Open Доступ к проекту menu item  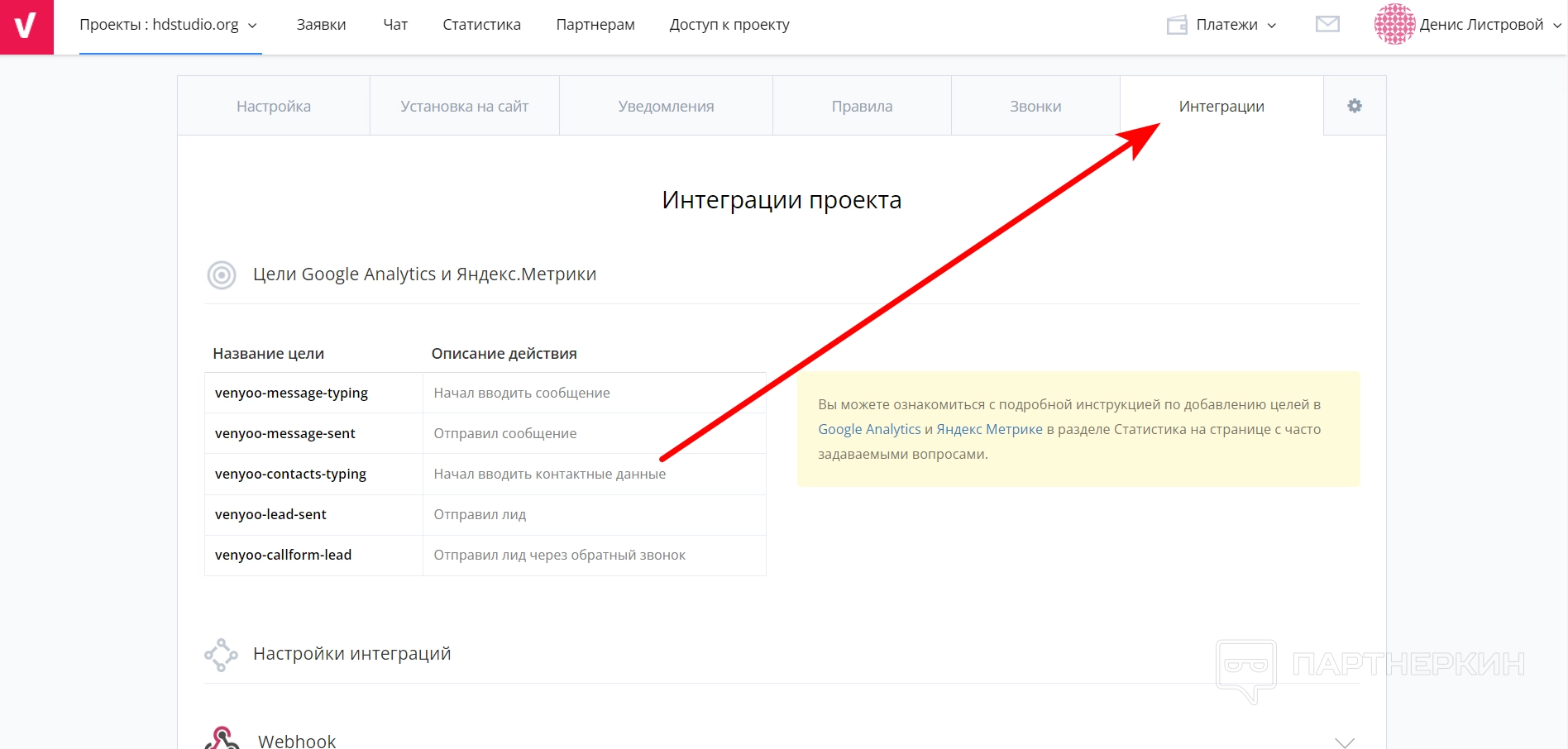pos(729,25)
